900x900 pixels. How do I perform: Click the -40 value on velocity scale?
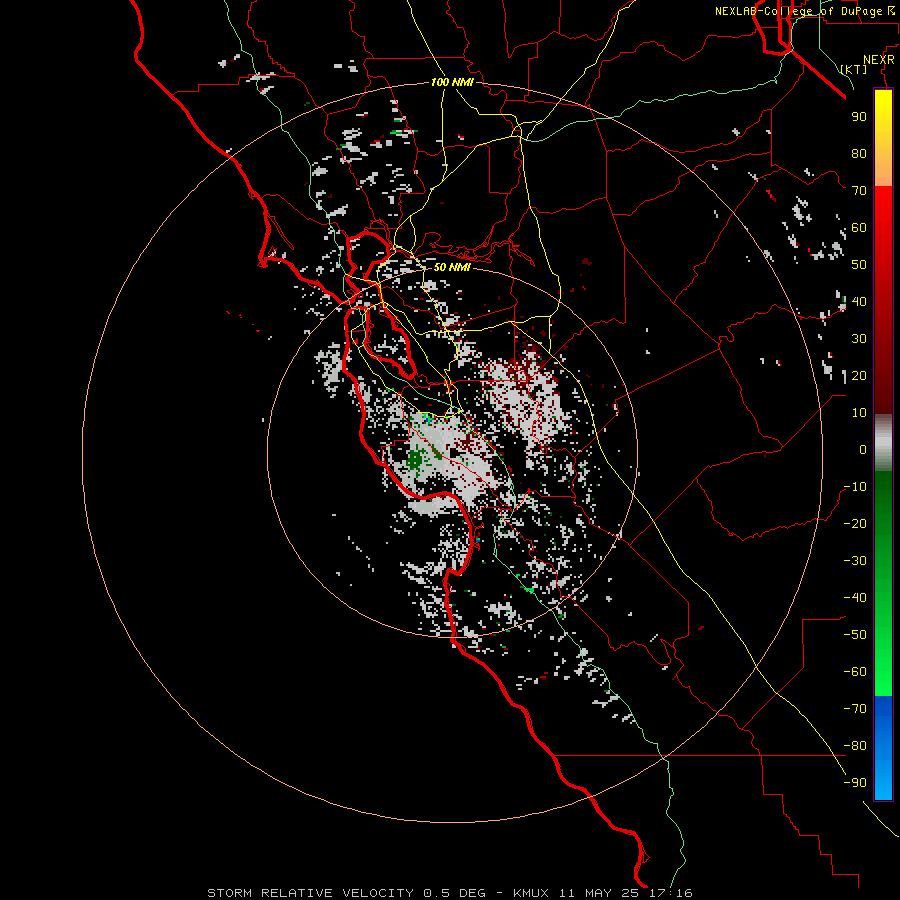pos(855,598)
